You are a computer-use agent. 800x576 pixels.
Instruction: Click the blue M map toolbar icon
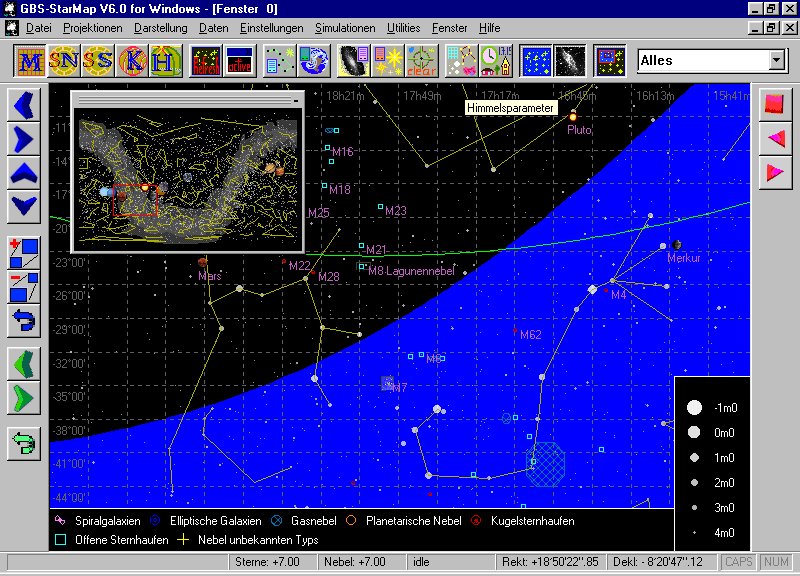click(31, 61)
